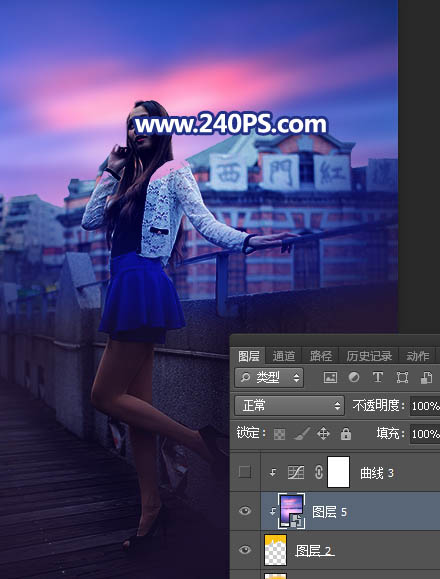Toggle lock position move icon
Screen dimensions: 440x579
[x=323, y=434]
